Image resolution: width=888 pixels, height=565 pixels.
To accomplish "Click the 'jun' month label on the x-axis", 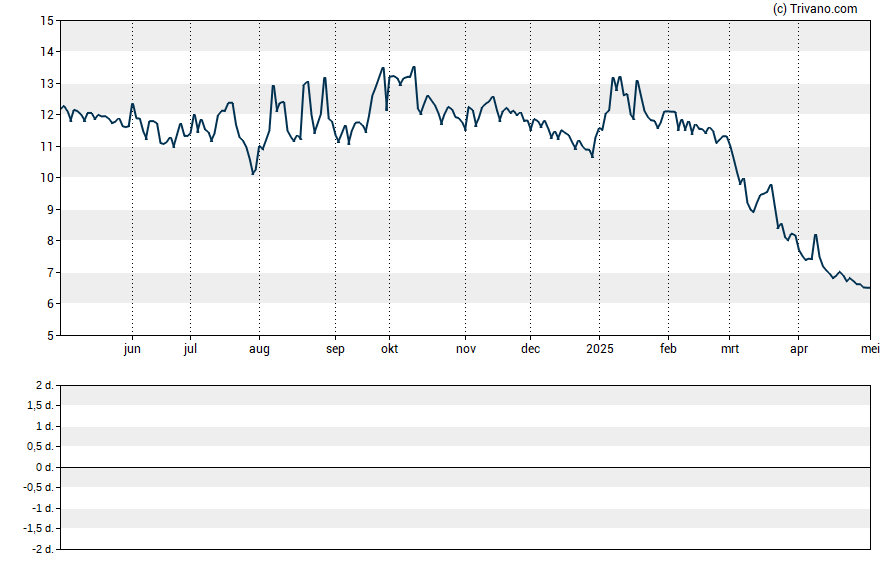I will 132,349.
